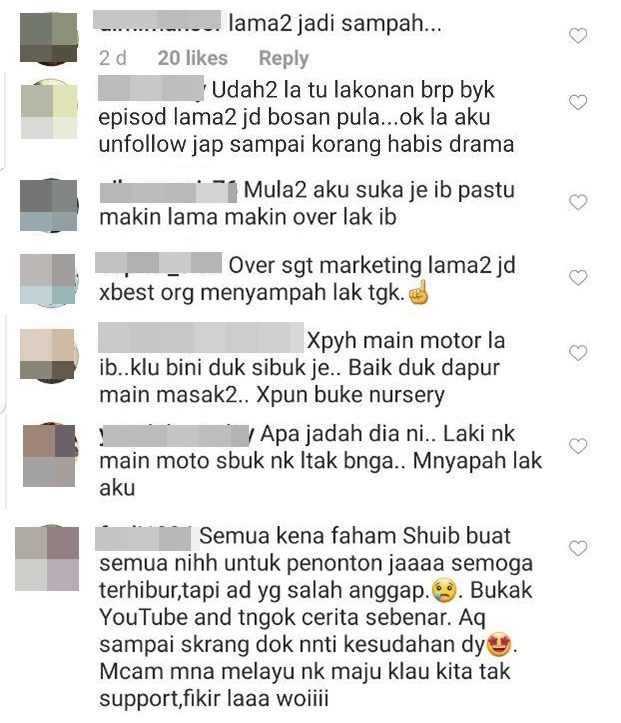Viewport: 621px width, 723px height.
Task: Open avatar of 'Mula2 aku suka' commenter
Action: coord(49,205)
